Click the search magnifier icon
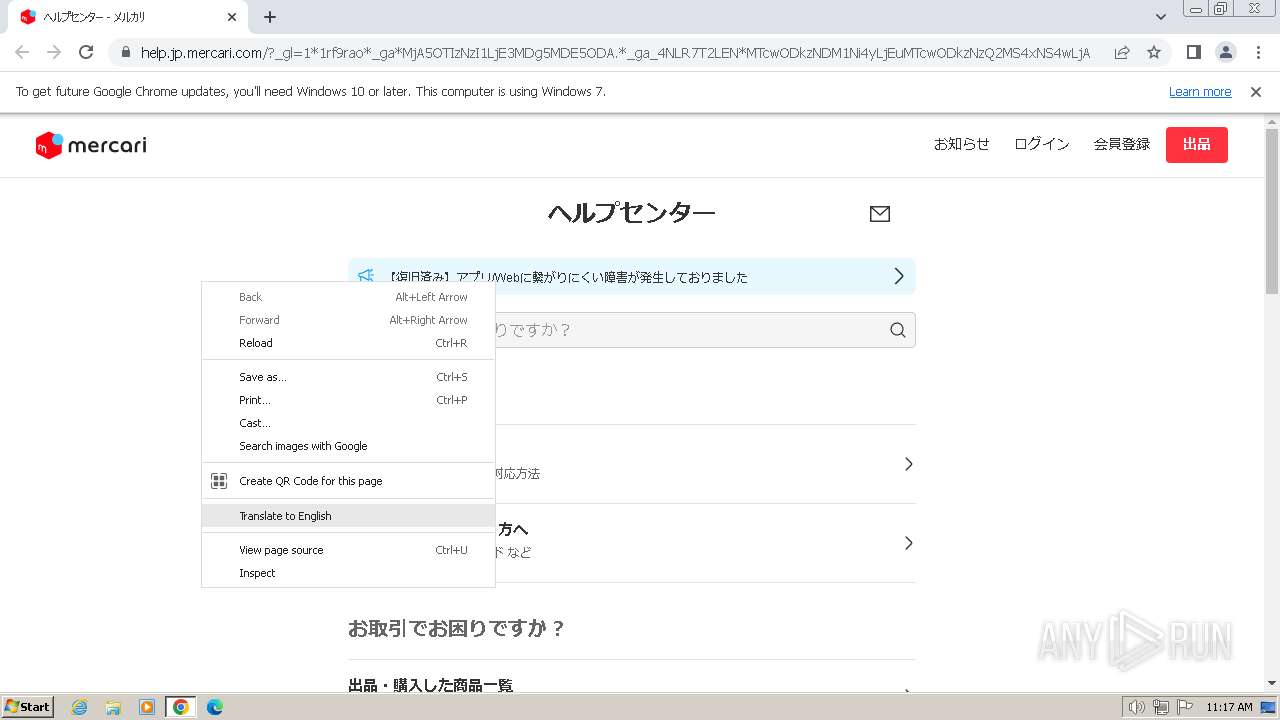Image resolution: width=1280 pixels, height=720 pixels. pos(898,330)
